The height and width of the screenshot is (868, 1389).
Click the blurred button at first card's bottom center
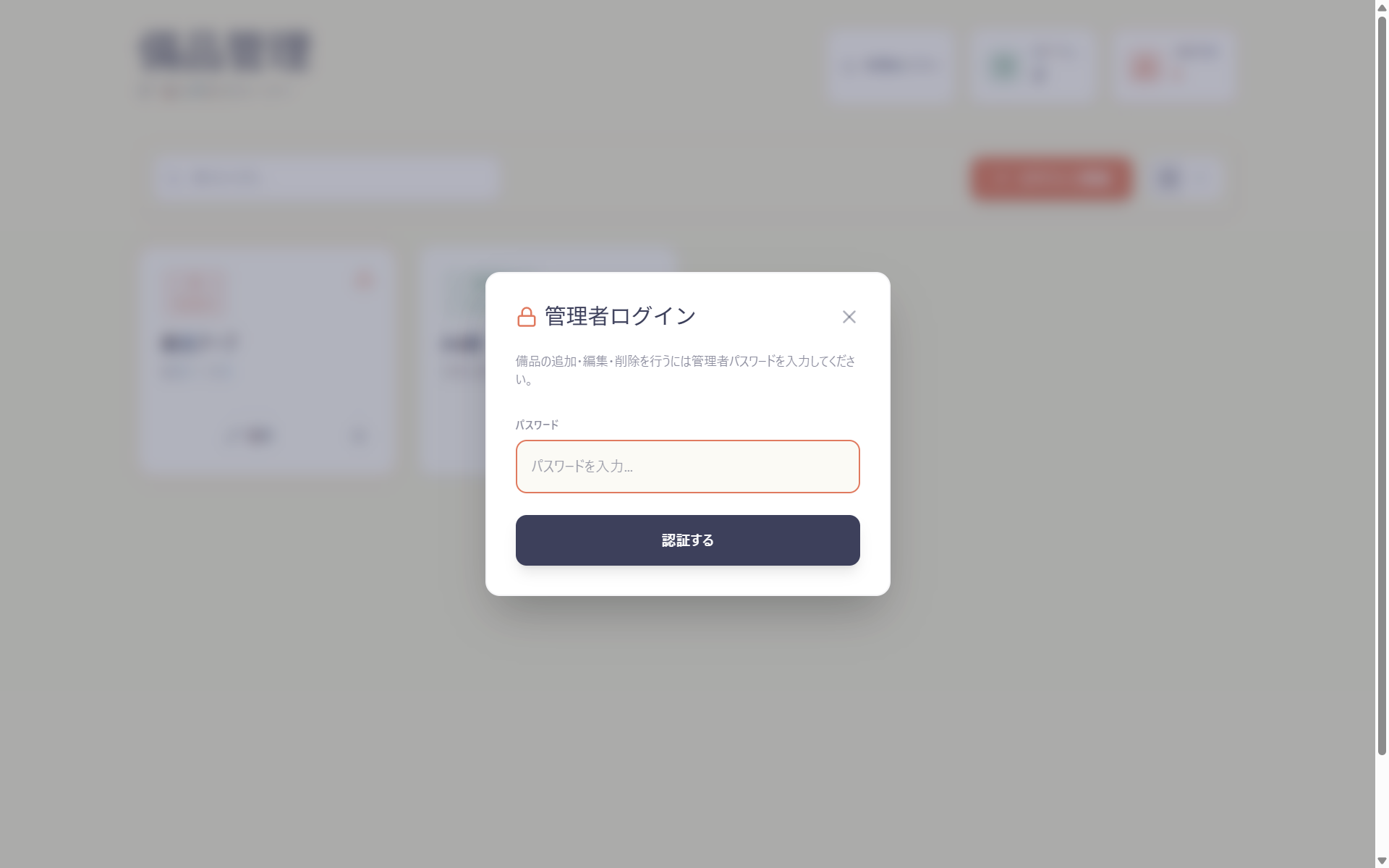point(250,435)
